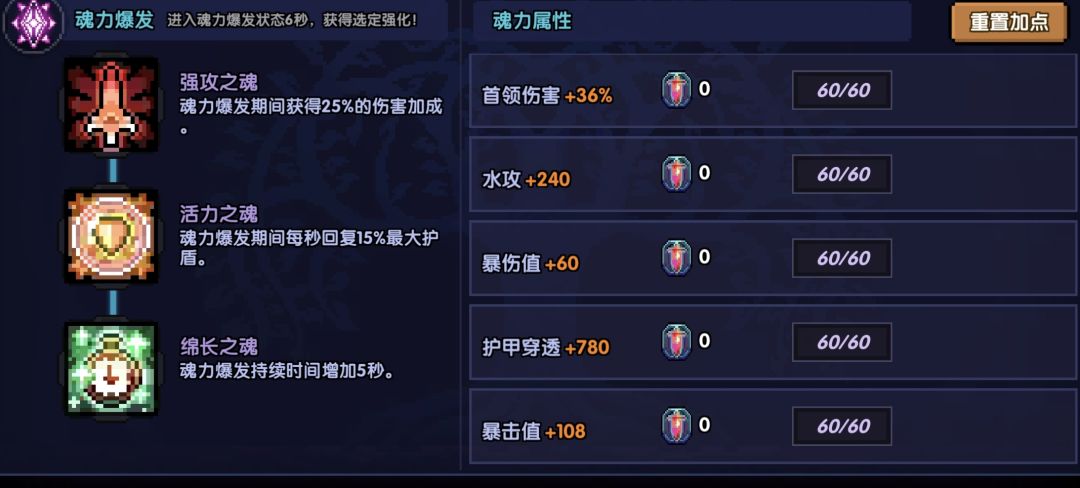Click the soul gem icon beside 护甲穿透

677,343
